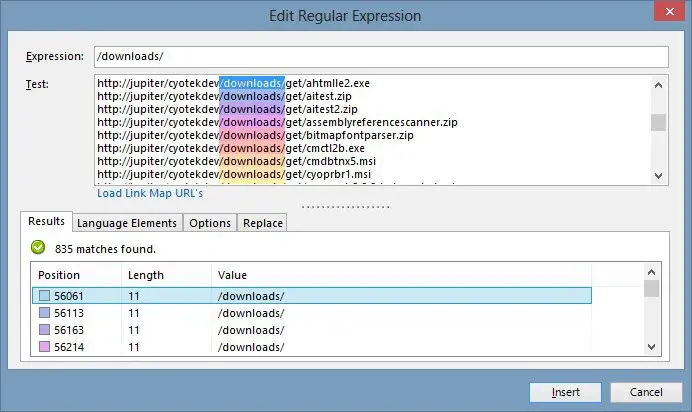692x412 pixels.
Task: Click the Test box scroll up arrow
Action: pyautogui.click(x=658, y=85)
